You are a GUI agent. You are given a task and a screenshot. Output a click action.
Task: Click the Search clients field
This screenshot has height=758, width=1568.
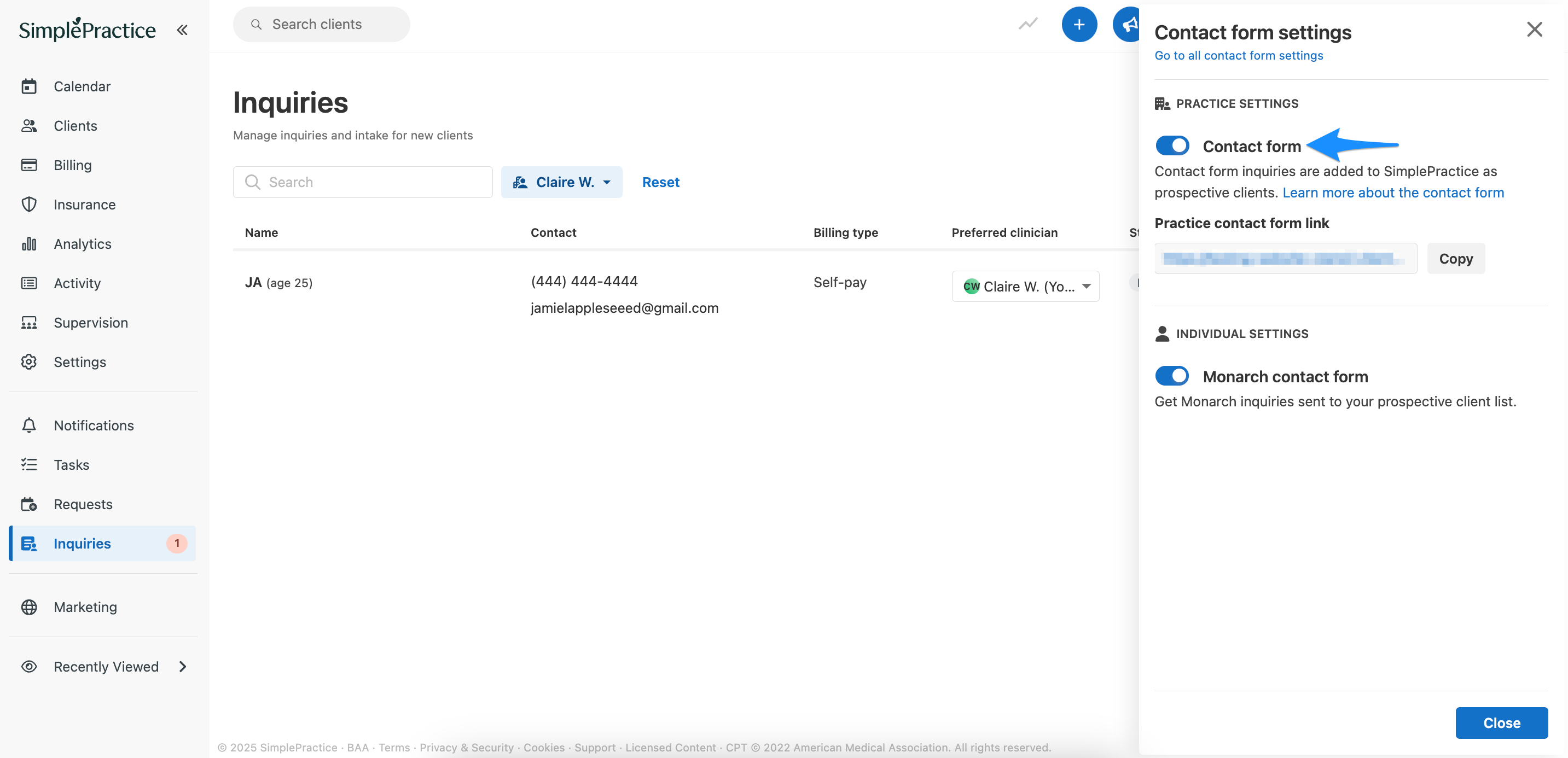click(x=321, y=24)
